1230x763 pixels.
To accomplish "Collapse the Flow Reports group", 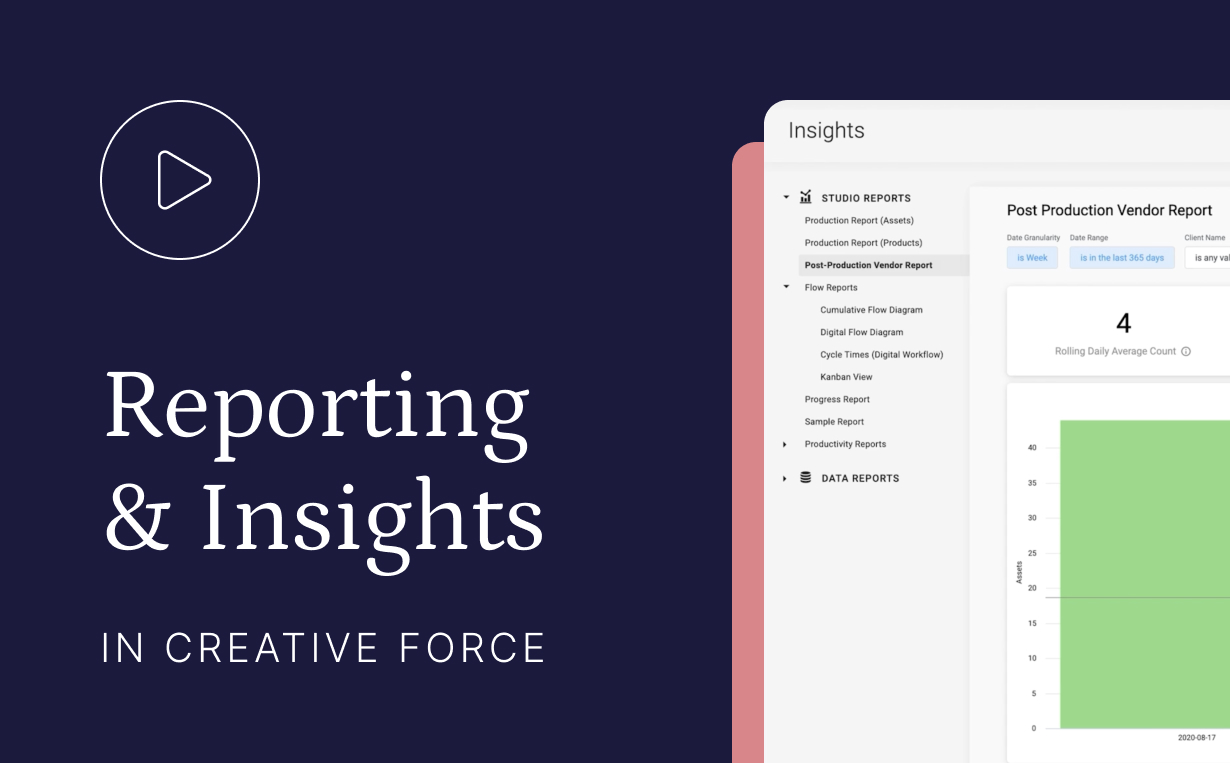I will [786, 286].
